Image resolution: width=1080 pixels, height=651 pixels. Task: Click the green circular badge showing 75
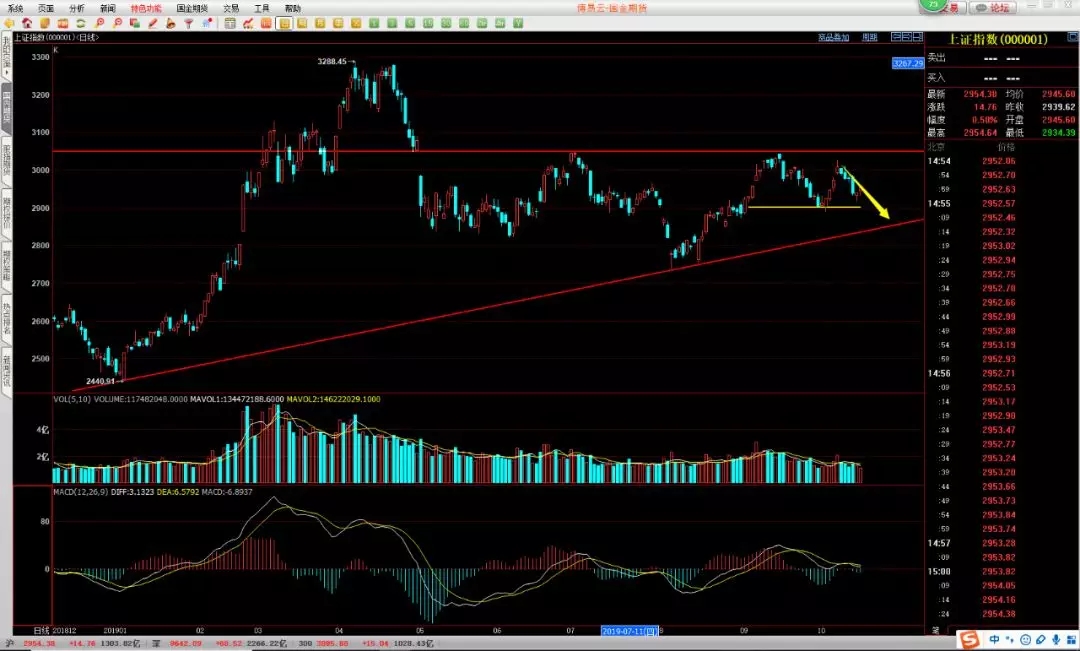tap(933, 5)
